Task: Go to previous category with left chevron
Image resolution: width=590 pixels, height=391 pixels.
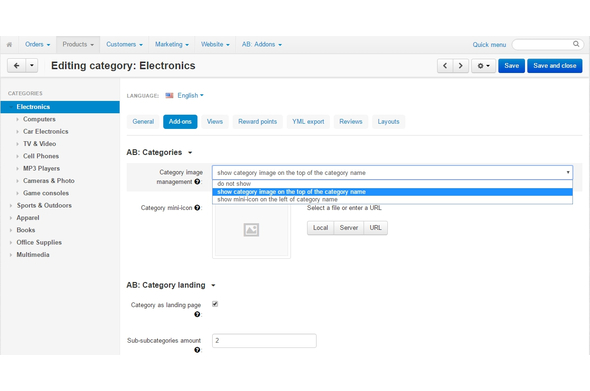Action: pos(445,65)
